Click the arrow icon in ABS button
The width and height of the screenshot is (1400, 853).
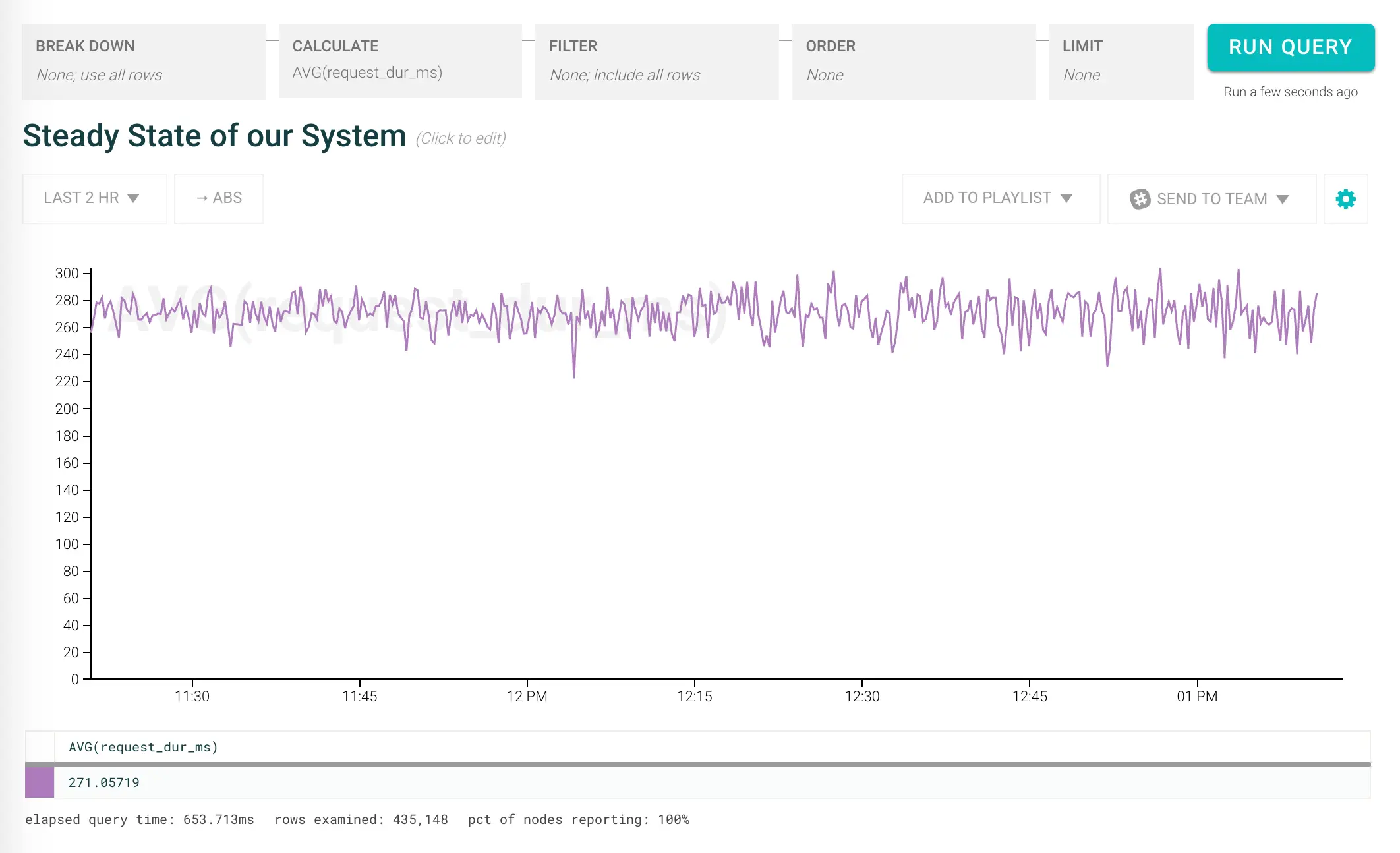click(x=202, y=198)
